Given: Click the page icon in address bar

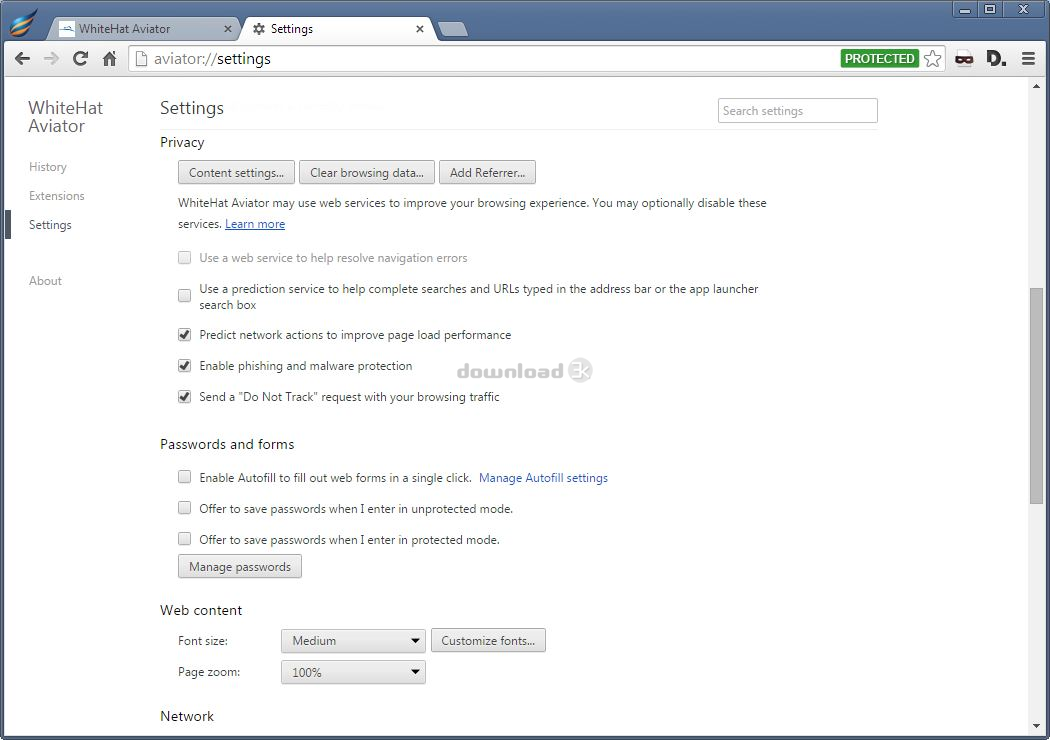Looking at the screenshot, I should pyautogui.click(x=141, y=59).
